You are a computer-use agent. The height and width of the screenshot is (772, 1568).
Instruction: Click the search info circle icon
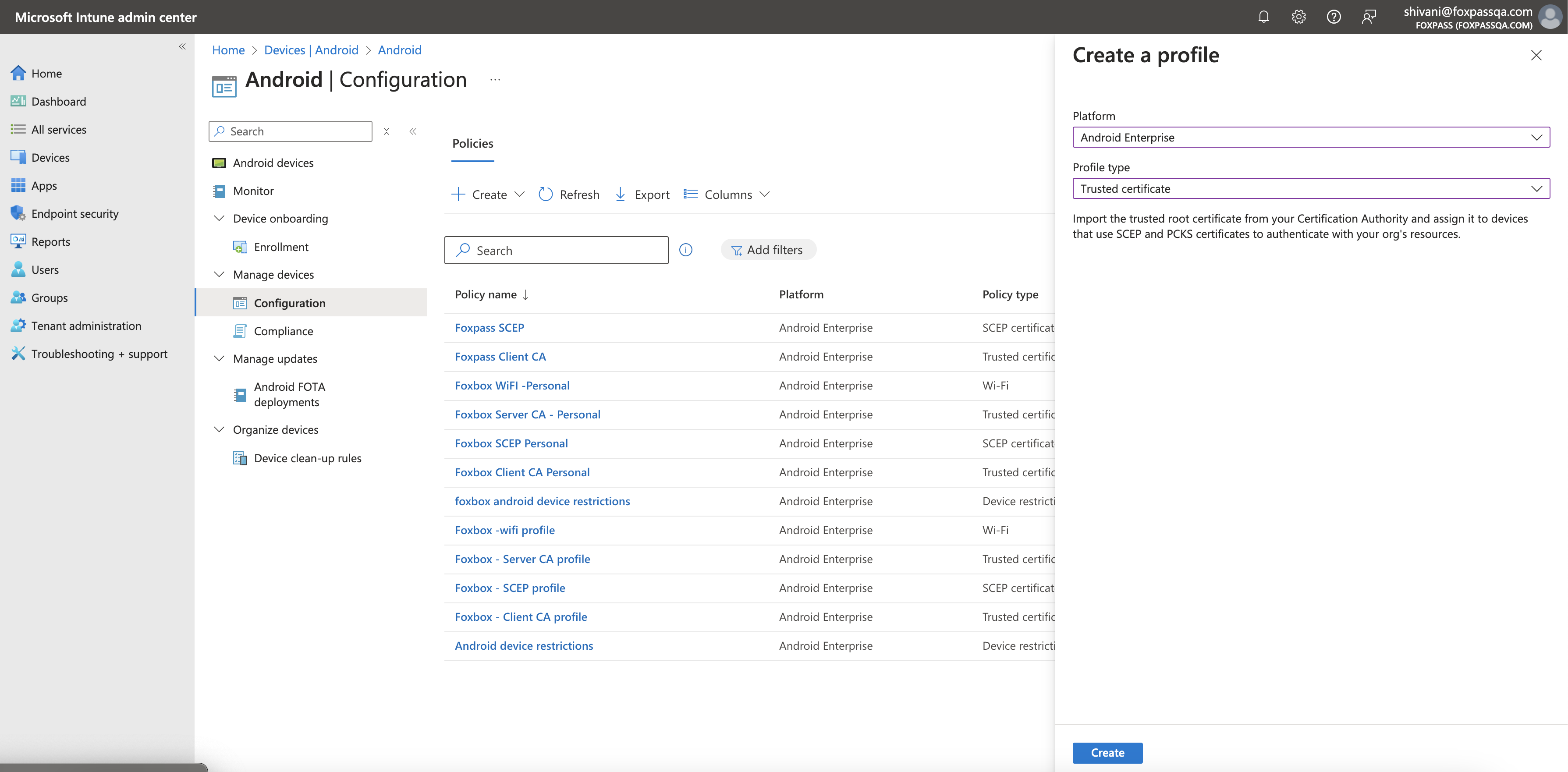[x=685, y=250]
